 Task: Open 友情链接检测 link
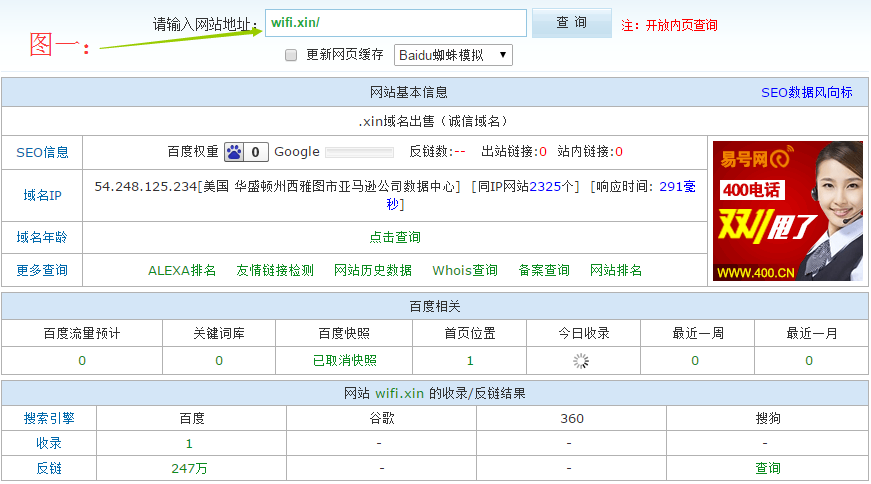click(275, 270)
